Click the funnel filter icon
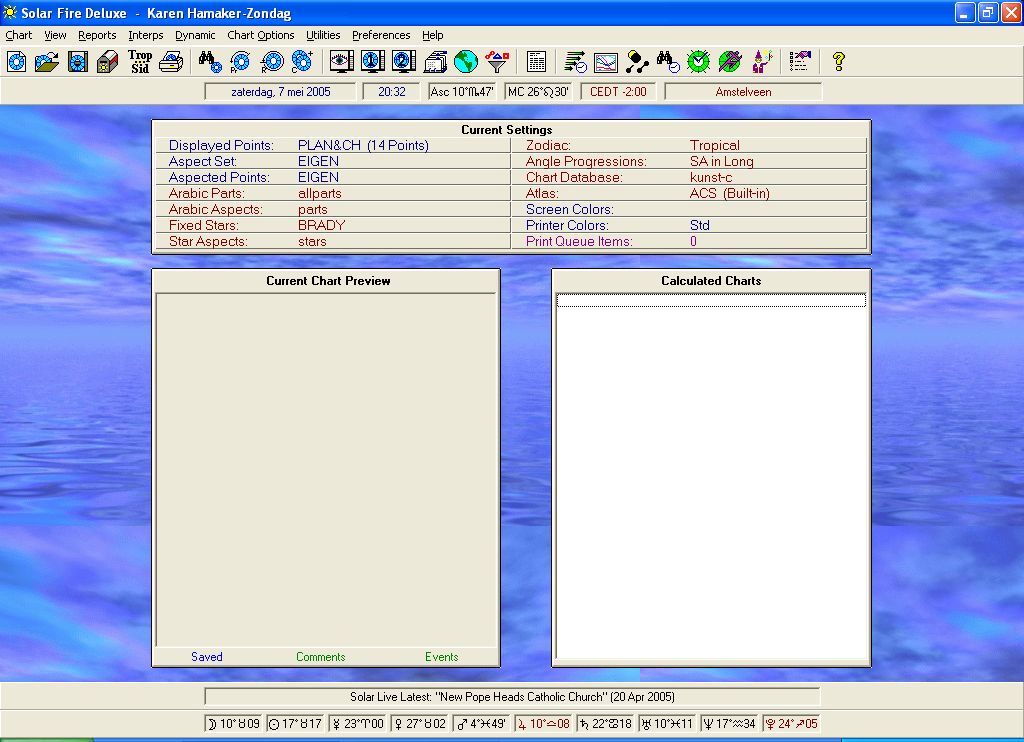Image resolution: width=1024 pixels, height=742 pixels. pyautogui.click(x=497, y=62)
